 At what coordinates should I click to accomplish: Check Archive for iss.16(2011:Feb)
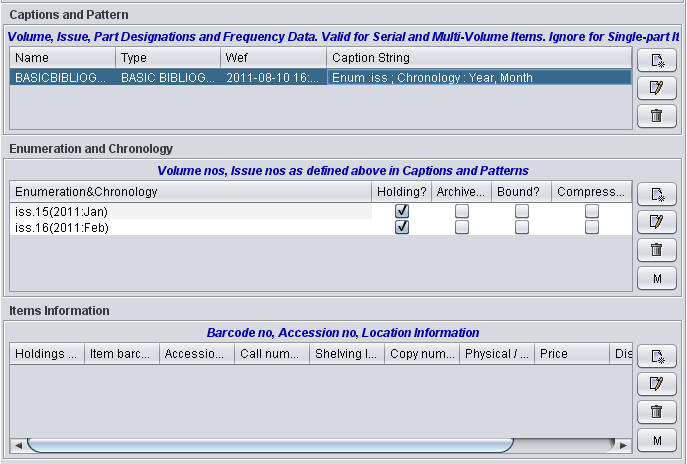coord(461,227)
